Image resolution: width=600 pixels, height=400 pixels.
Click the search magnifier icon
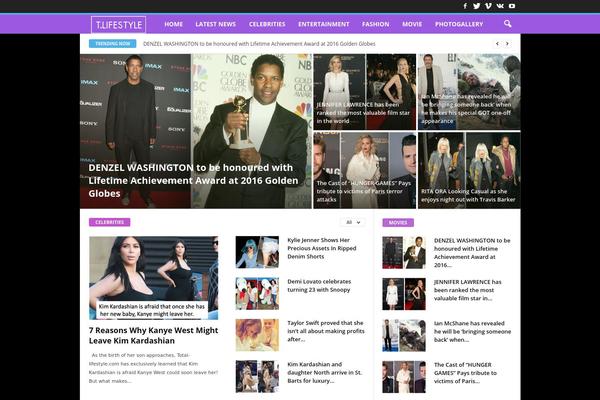coord(507,24)
